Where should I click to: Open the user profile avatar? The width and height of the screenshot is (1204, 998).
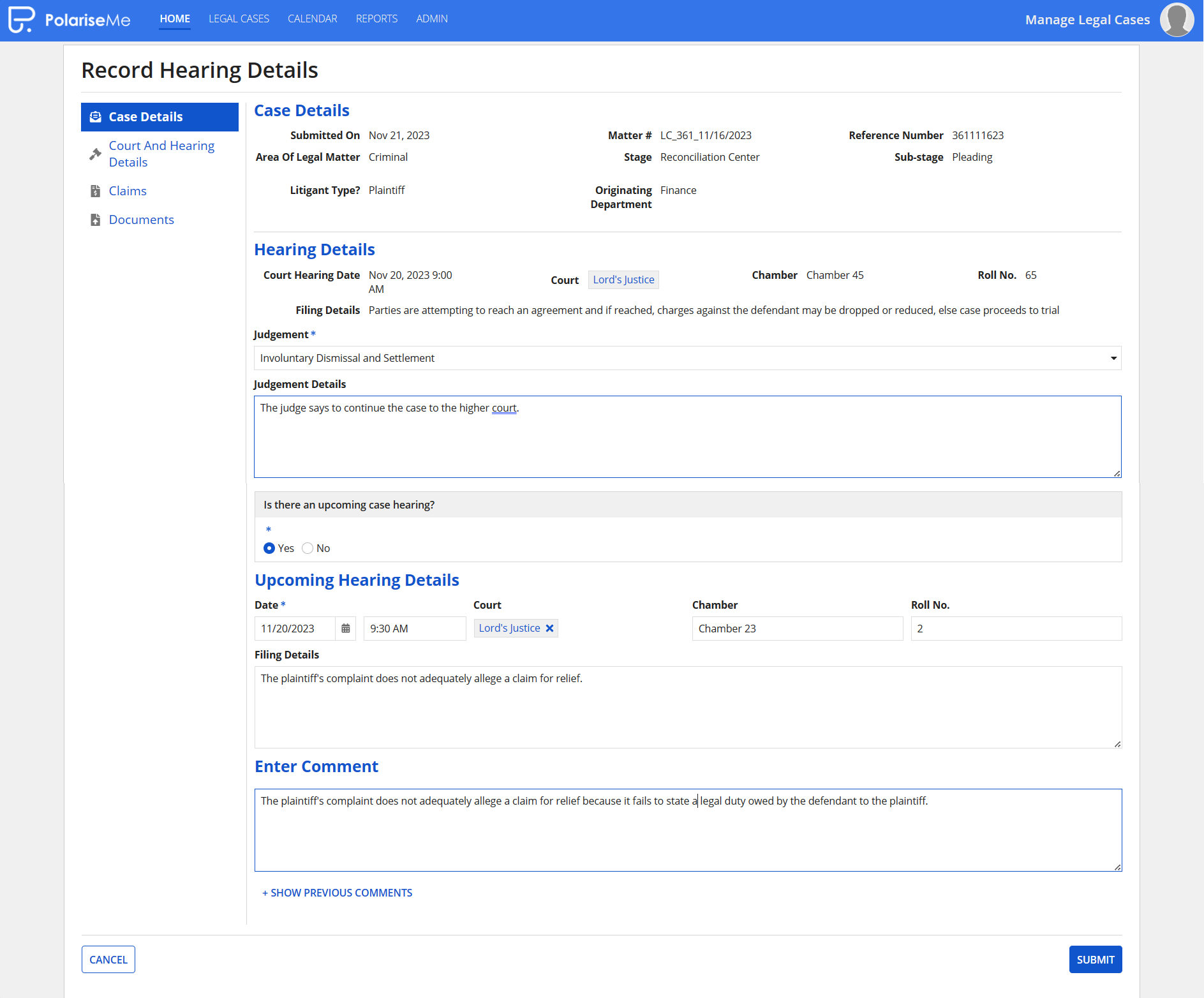coord(1177,20)
